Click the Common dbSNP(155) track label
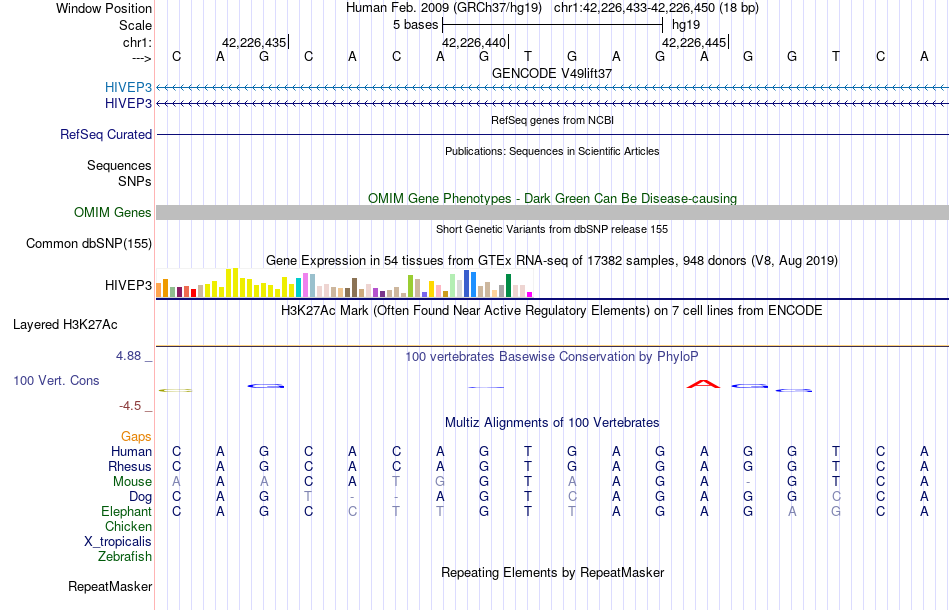Viewport: 950px width, 610px height. click(x=88, y=244)
